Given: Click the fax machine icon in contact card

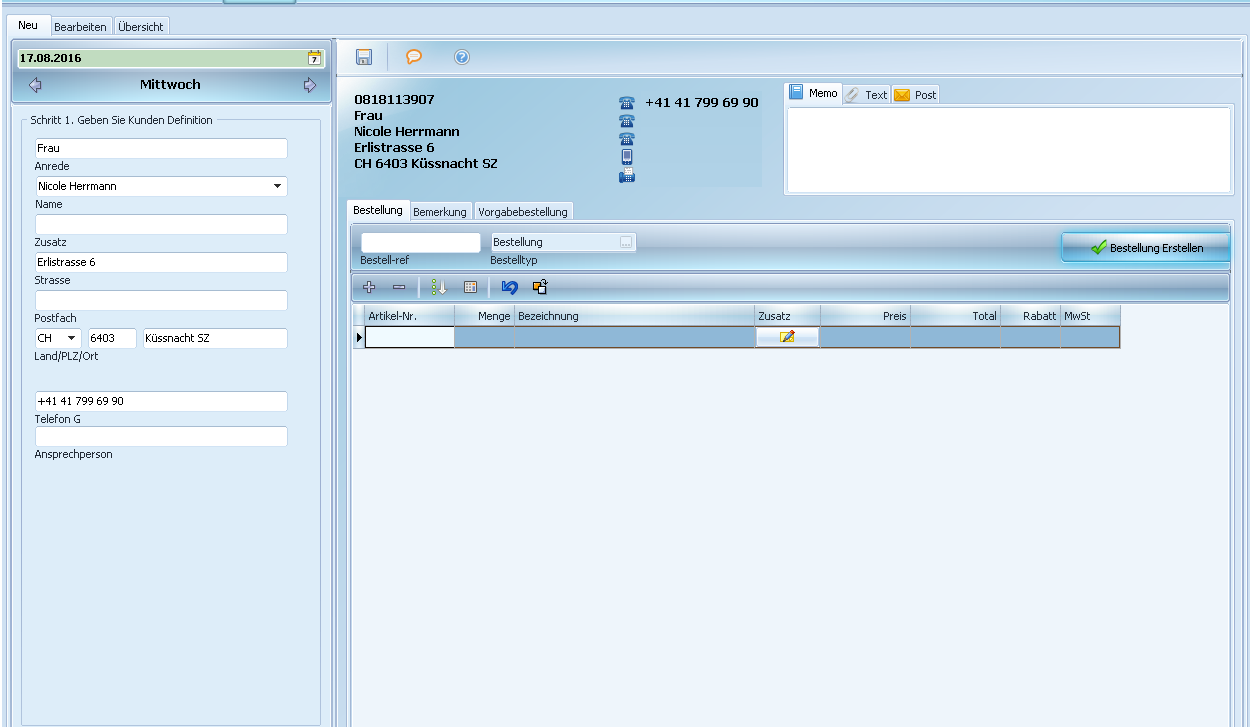Looking at the screenshot, I should pos(627,175).
